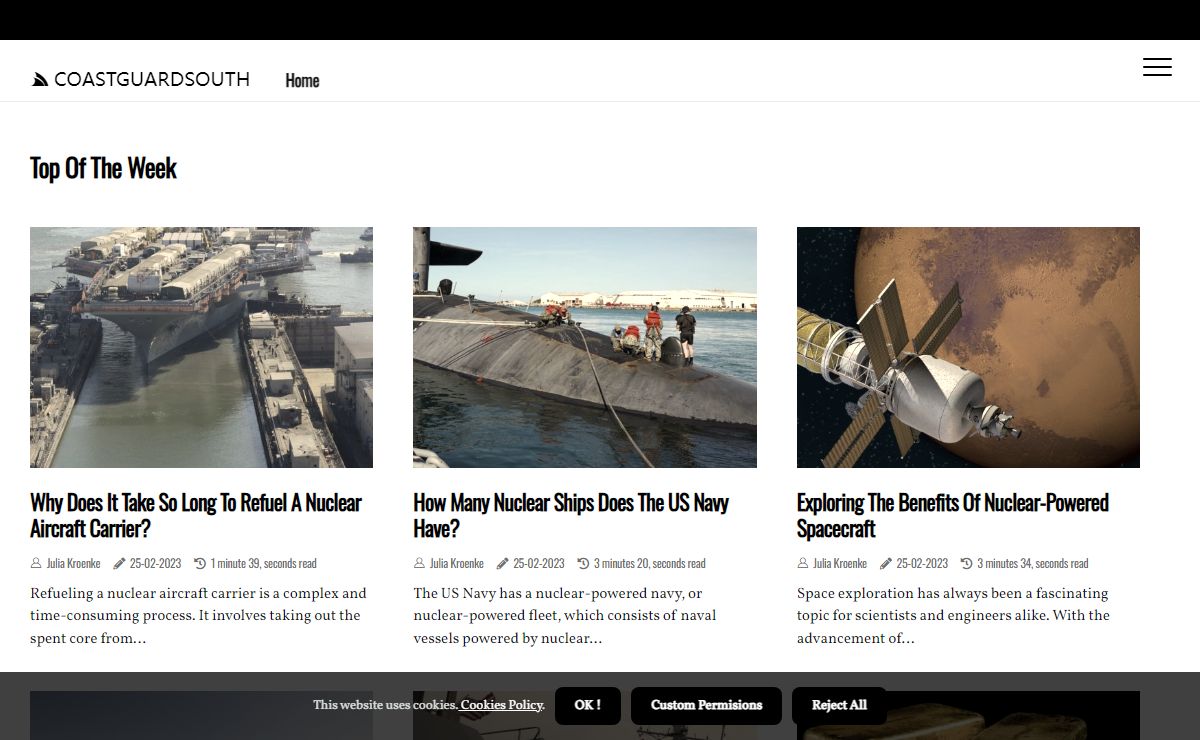Click author icon under aircraft carrier article
The height and width of the screenshot is (740, 1200).
pyautogui.click(x=37, y=563)
